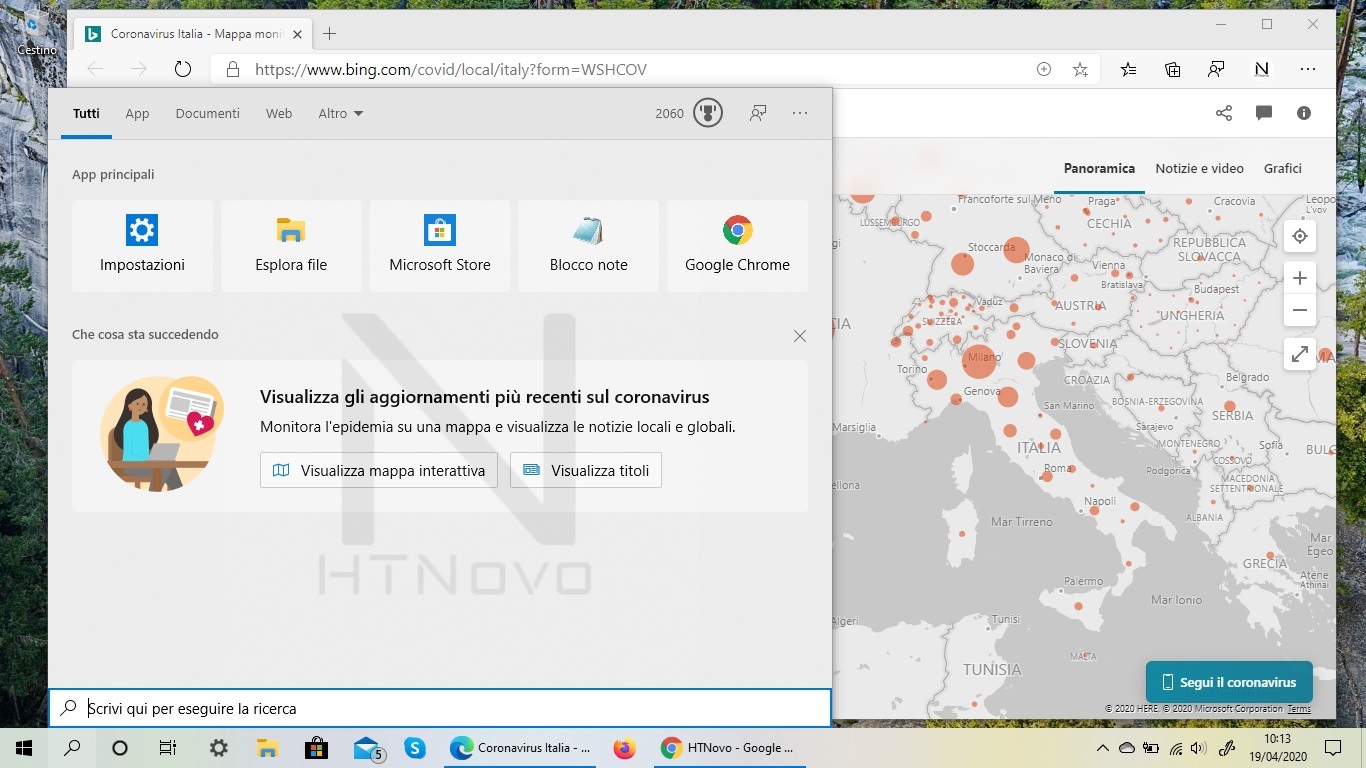Open a new Edge tab
This screenshot has width=1366, height=768.
pyautogui.click(x=329, y=33)
